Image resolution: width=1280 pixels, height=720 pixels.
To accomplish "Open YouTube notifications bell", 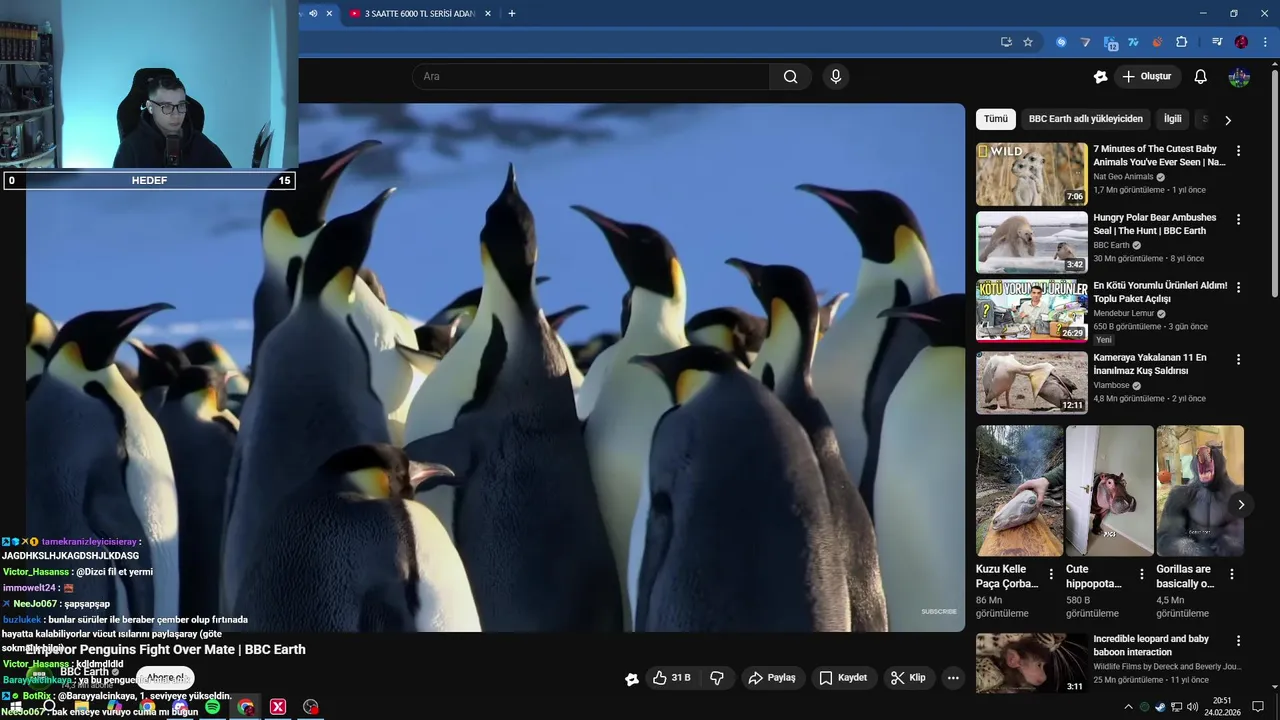I will pyautogui.click(x=1201, y=77).
